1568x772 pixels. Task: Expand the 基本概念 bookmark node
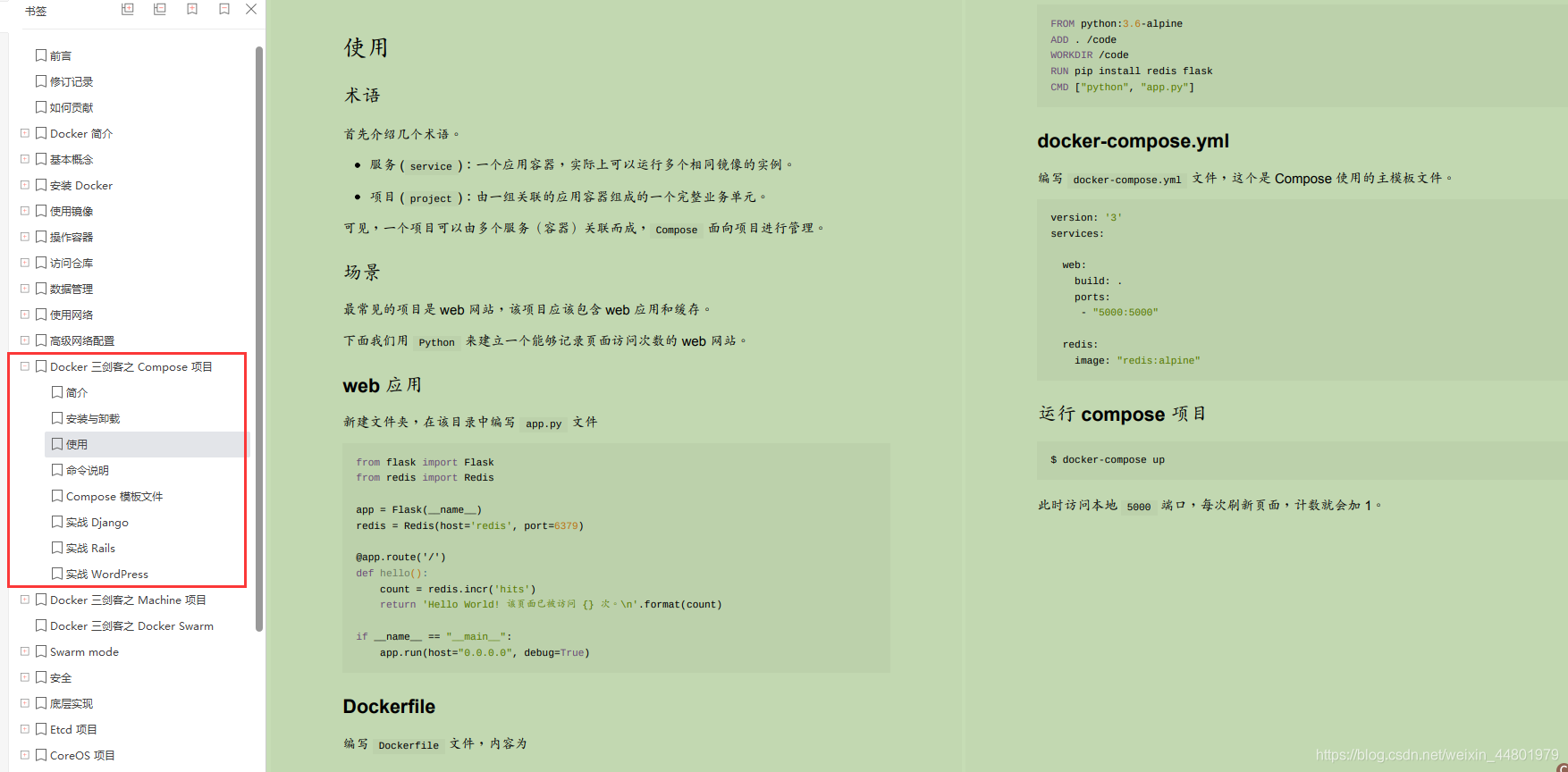tap(25, 159)
